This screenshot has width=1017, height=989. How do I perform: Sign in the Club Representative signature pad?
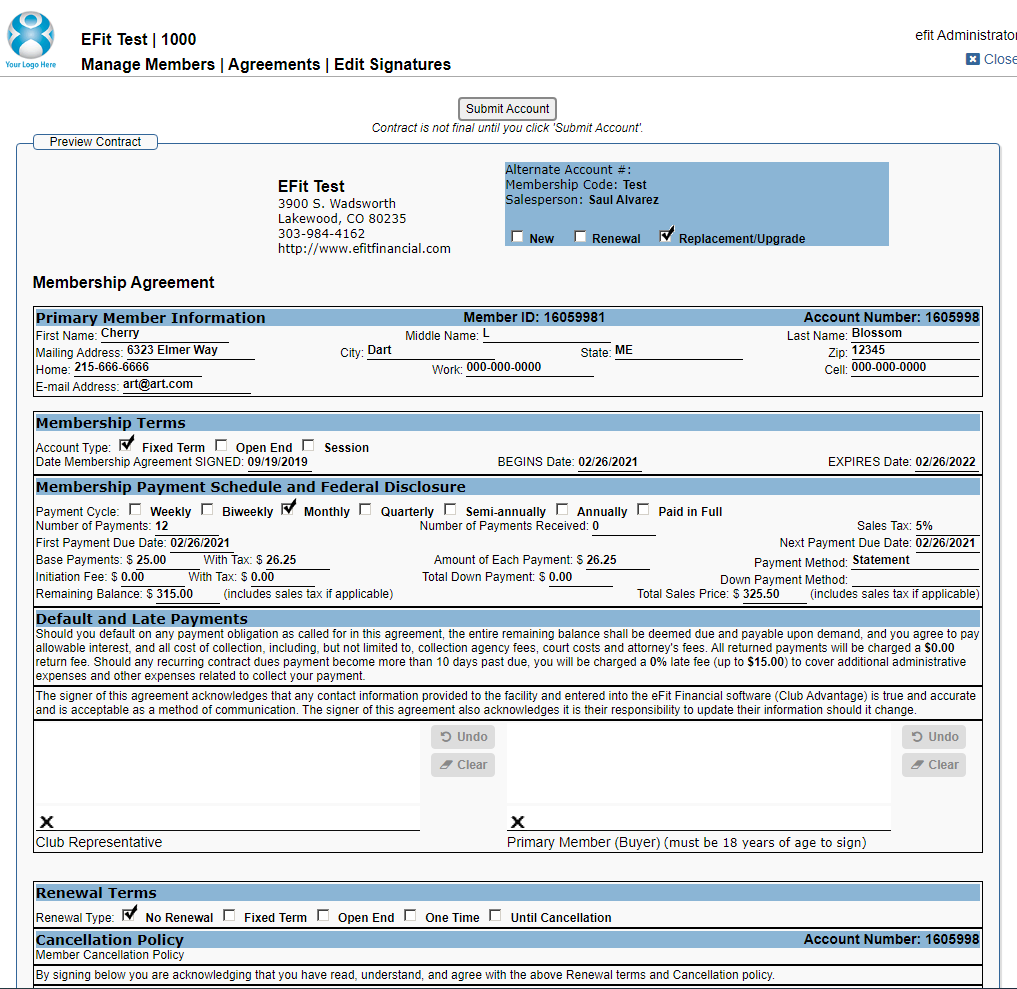click(228, 777)
